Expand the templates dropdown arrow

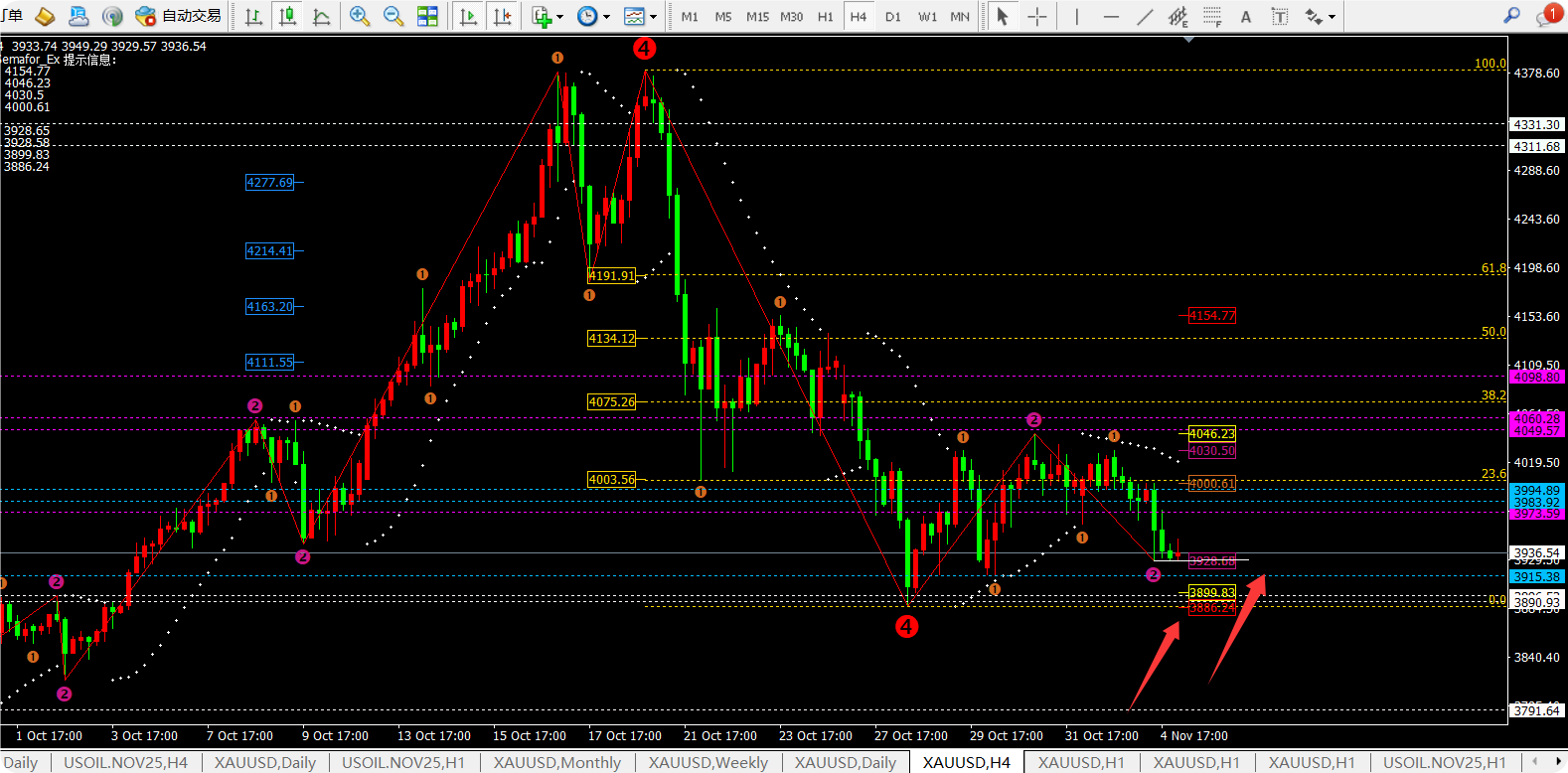[653, 17]
